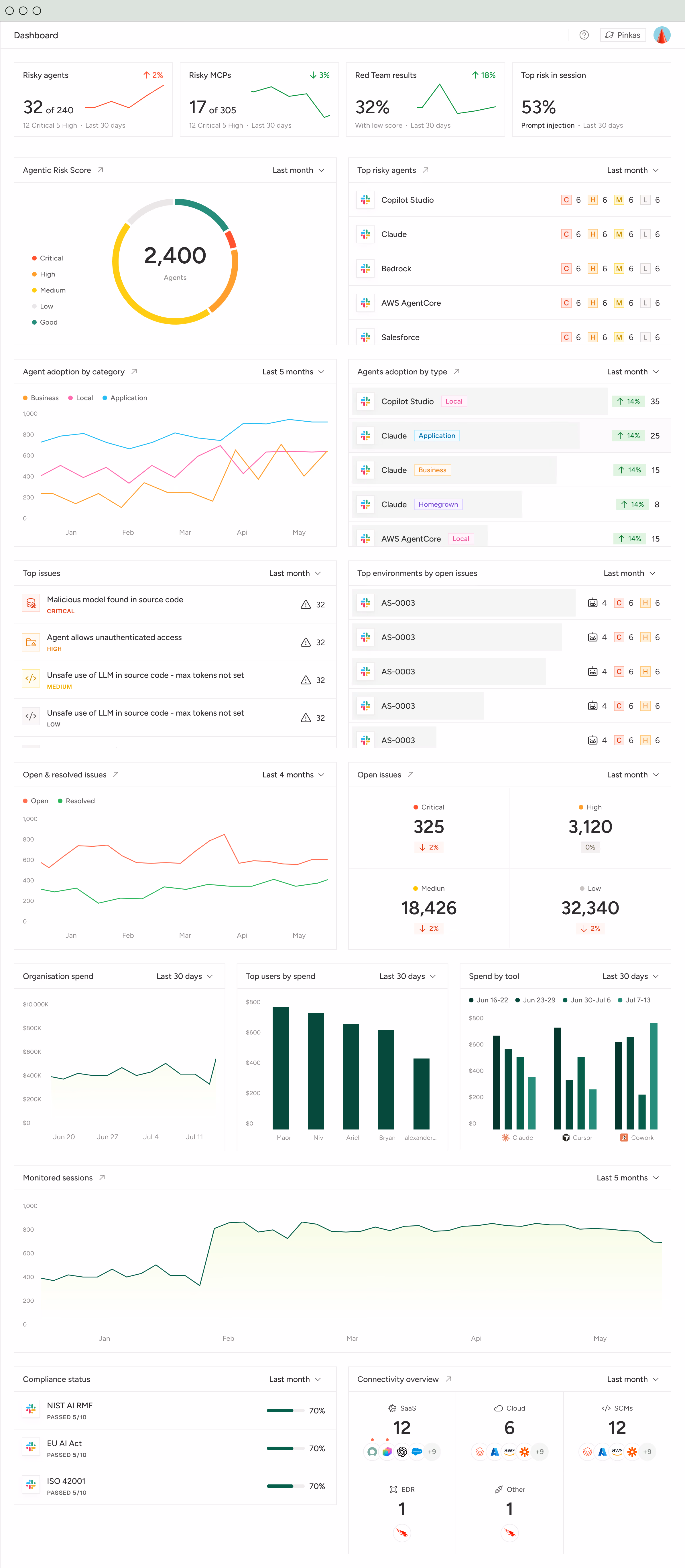The width and height of the screenshot is (685, 1568).
Task: Open Top risky agents expand arrow icon
Action: [x=426, y=170]
